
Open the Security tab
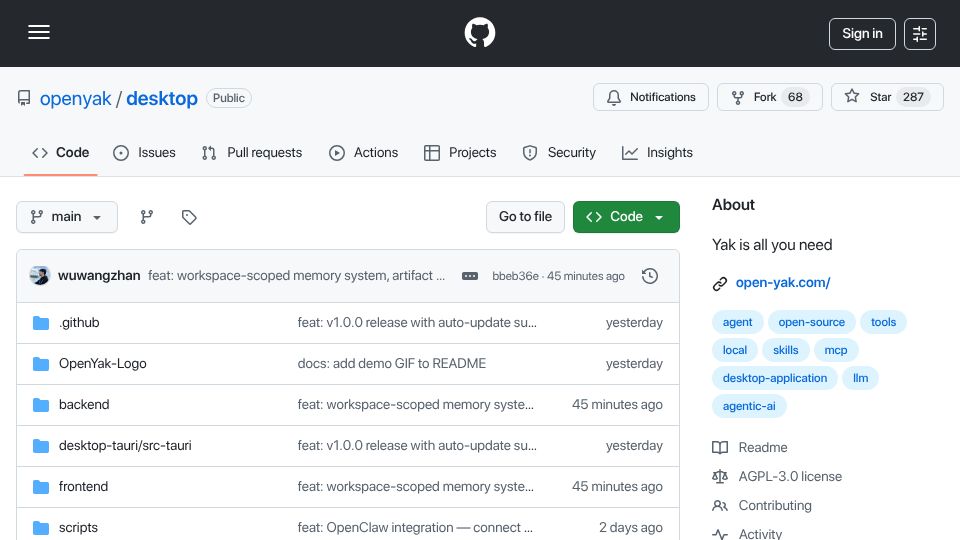(x=559, y=153)
